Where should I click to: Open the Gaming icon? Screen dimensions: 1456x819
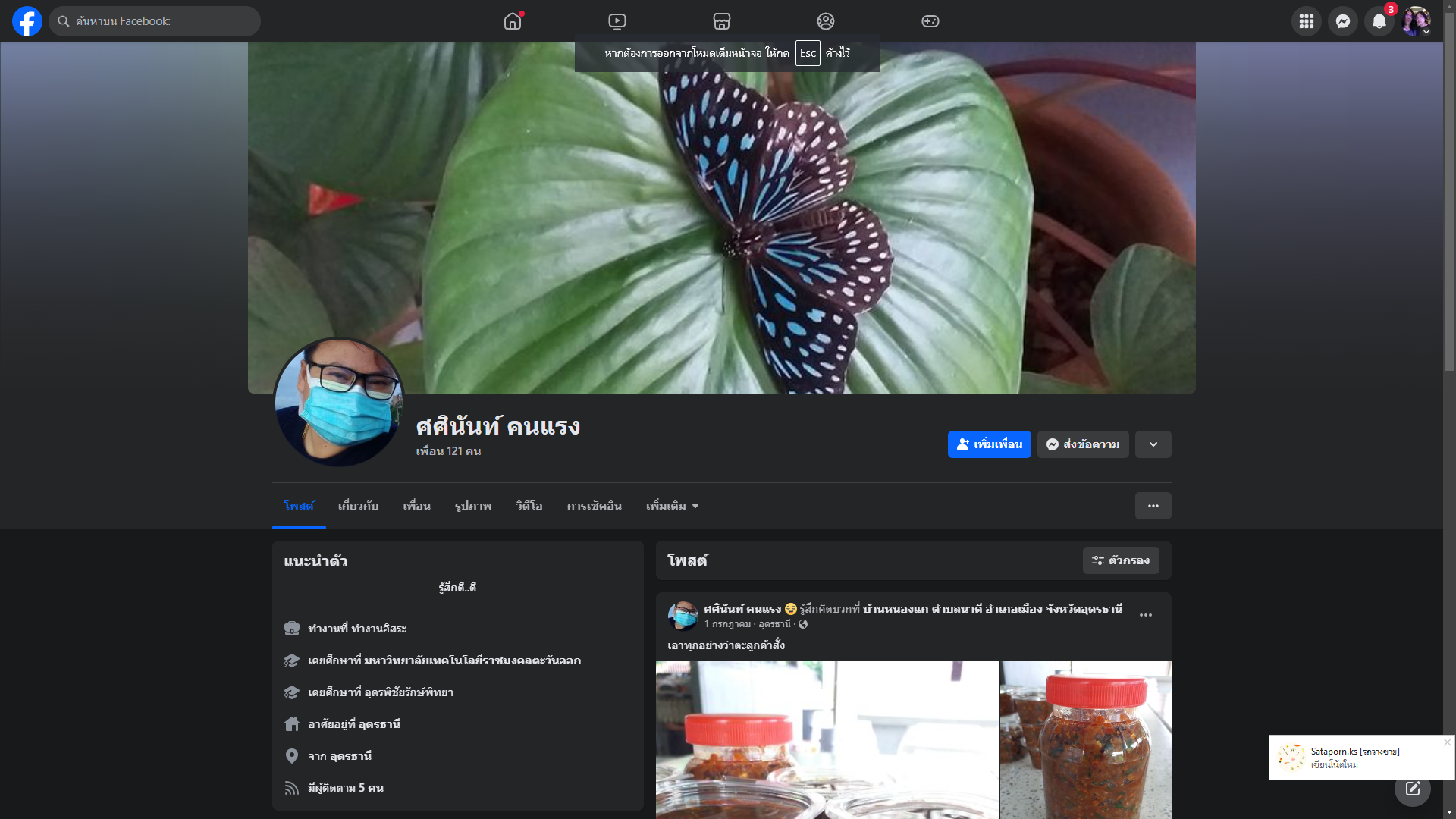point(930,21)
